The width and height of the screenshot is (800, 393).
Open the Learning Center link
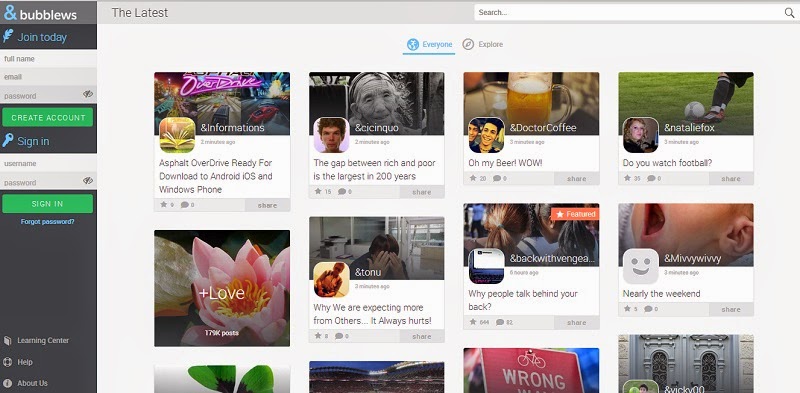pos(43,340)
